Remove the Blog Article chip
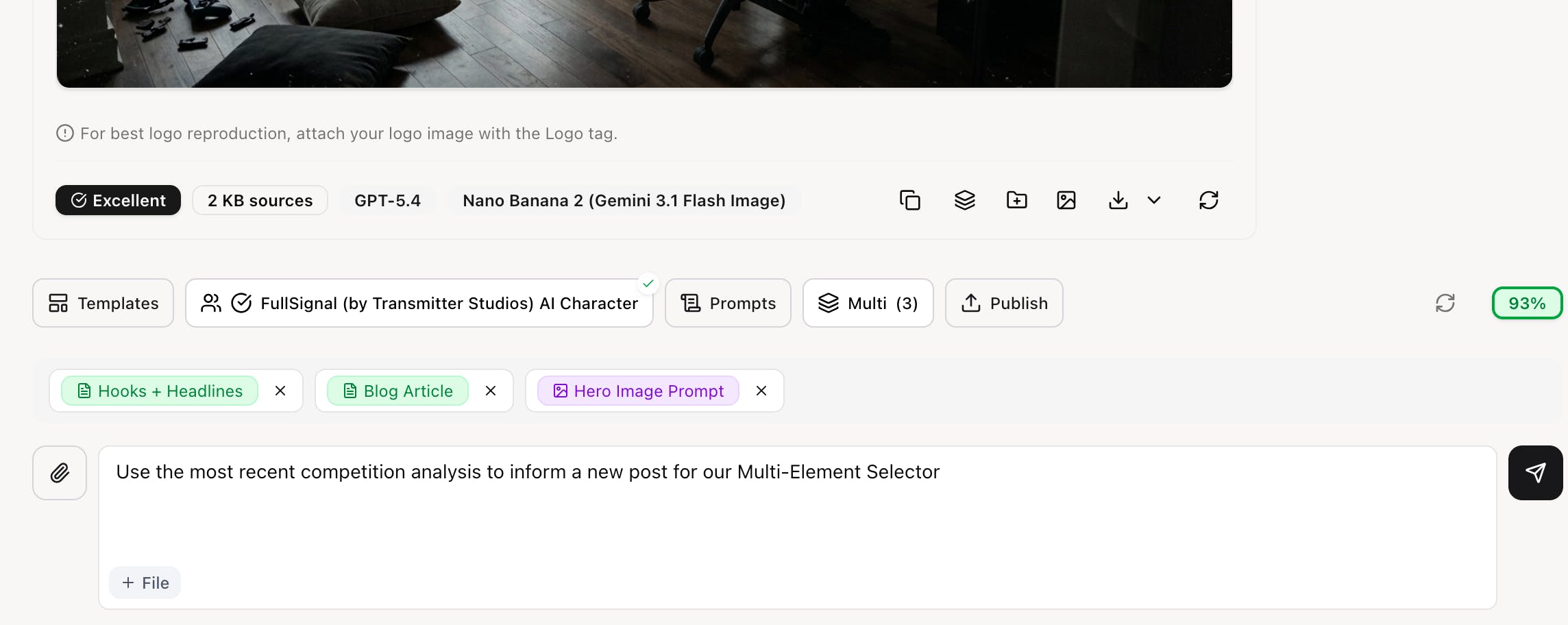 click(491, 391)
